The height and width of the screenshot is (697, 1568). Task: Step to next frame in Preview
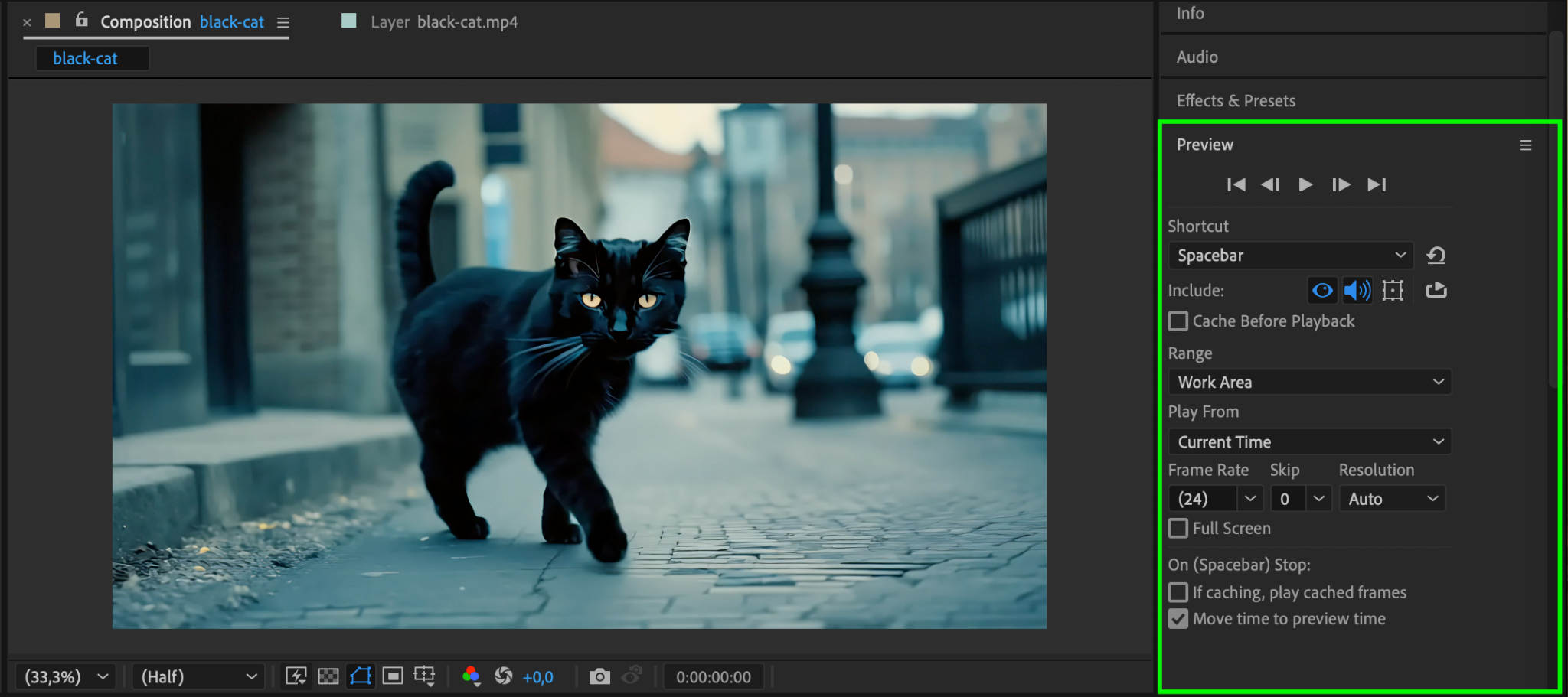point(1341,184)
